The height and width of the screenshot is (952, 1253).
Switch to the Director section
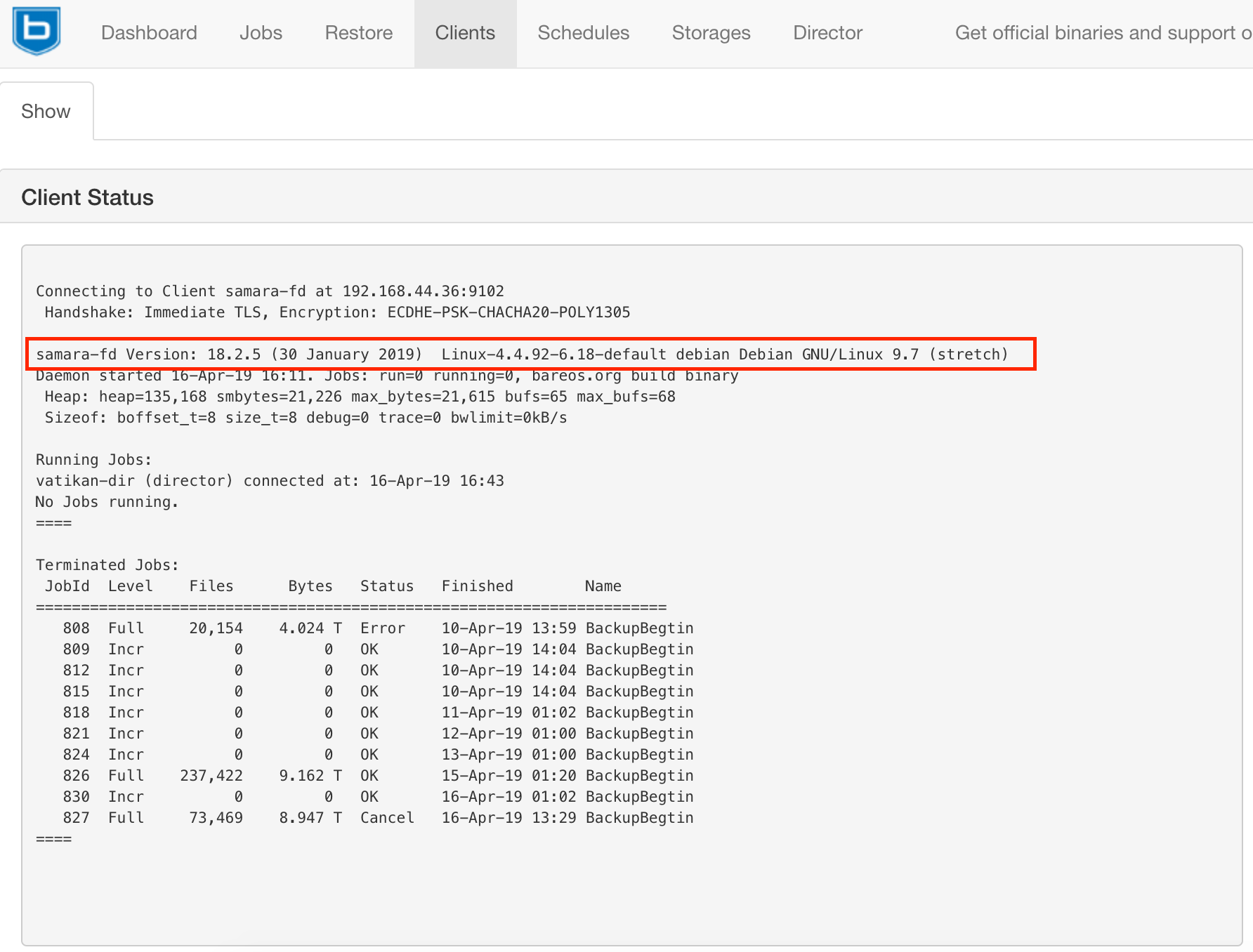click(x=827, y=33)
